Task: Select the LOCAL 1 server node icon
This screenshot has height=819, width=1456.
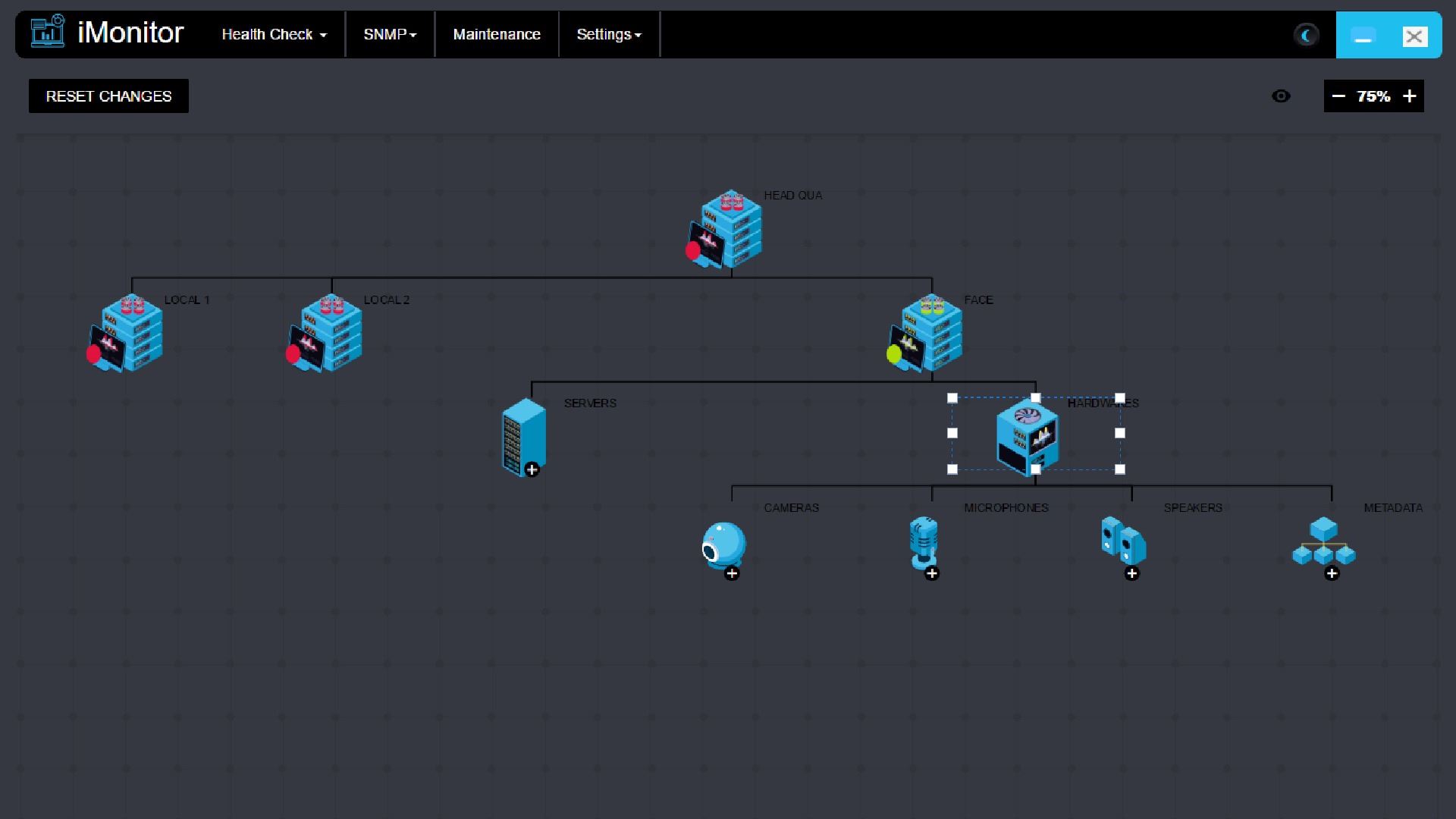Action: click(125, 334)
